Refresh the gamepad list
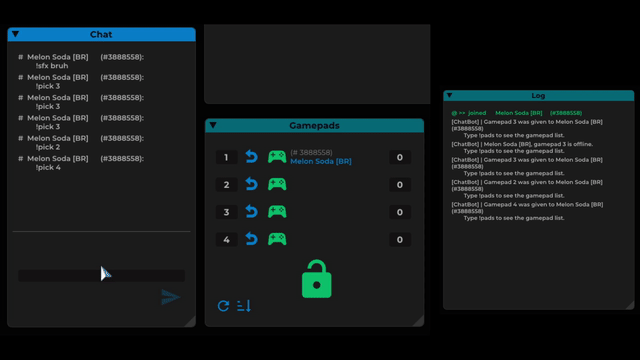The height and width of the screenshot is (360, 640). point(223,306)
